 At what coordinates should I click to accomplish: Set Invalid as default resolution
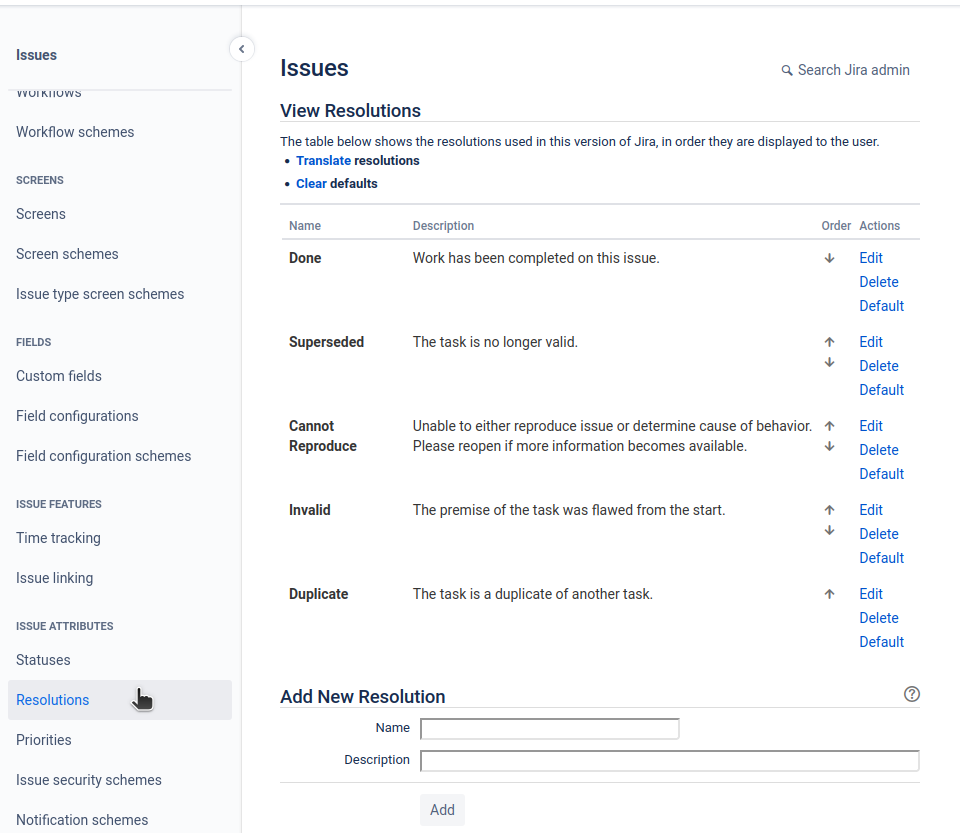(881, 558)
